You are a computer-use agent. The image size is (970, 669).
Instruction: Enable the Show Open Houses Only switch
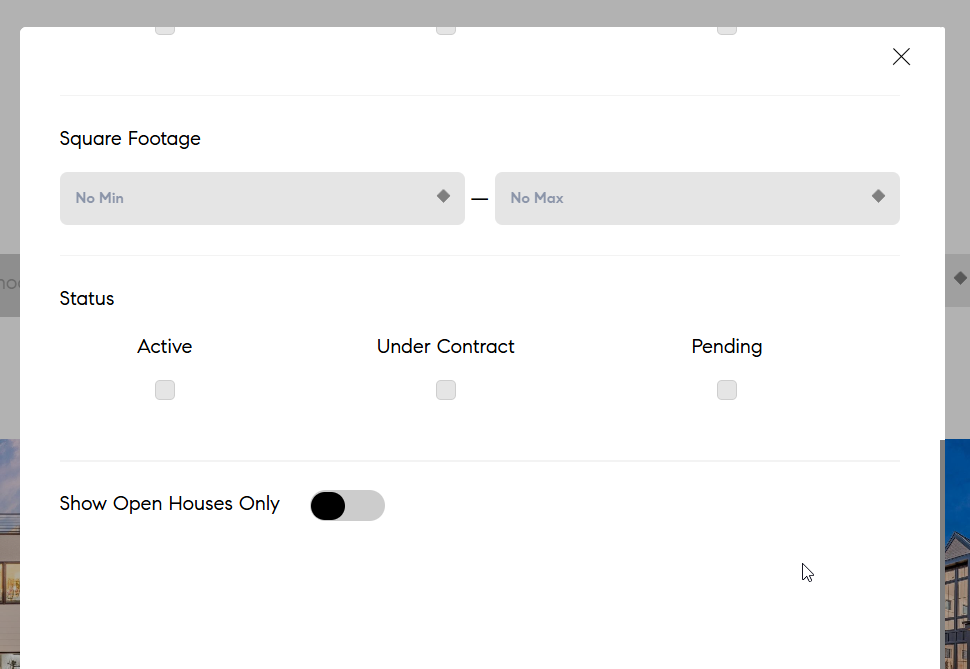[x=348, y=506]
